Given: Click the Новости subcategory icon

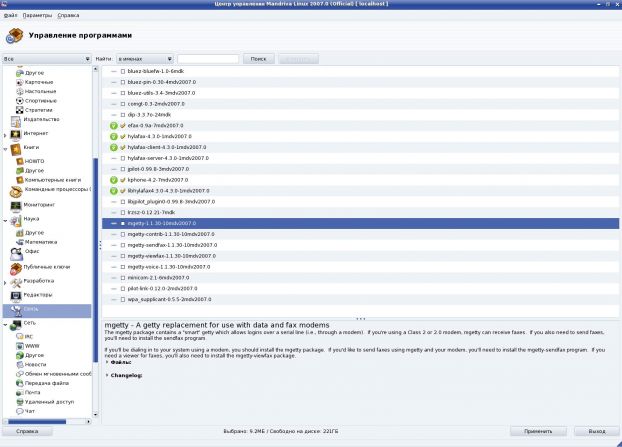Looking at the screenshot, I should coord(19,365).
